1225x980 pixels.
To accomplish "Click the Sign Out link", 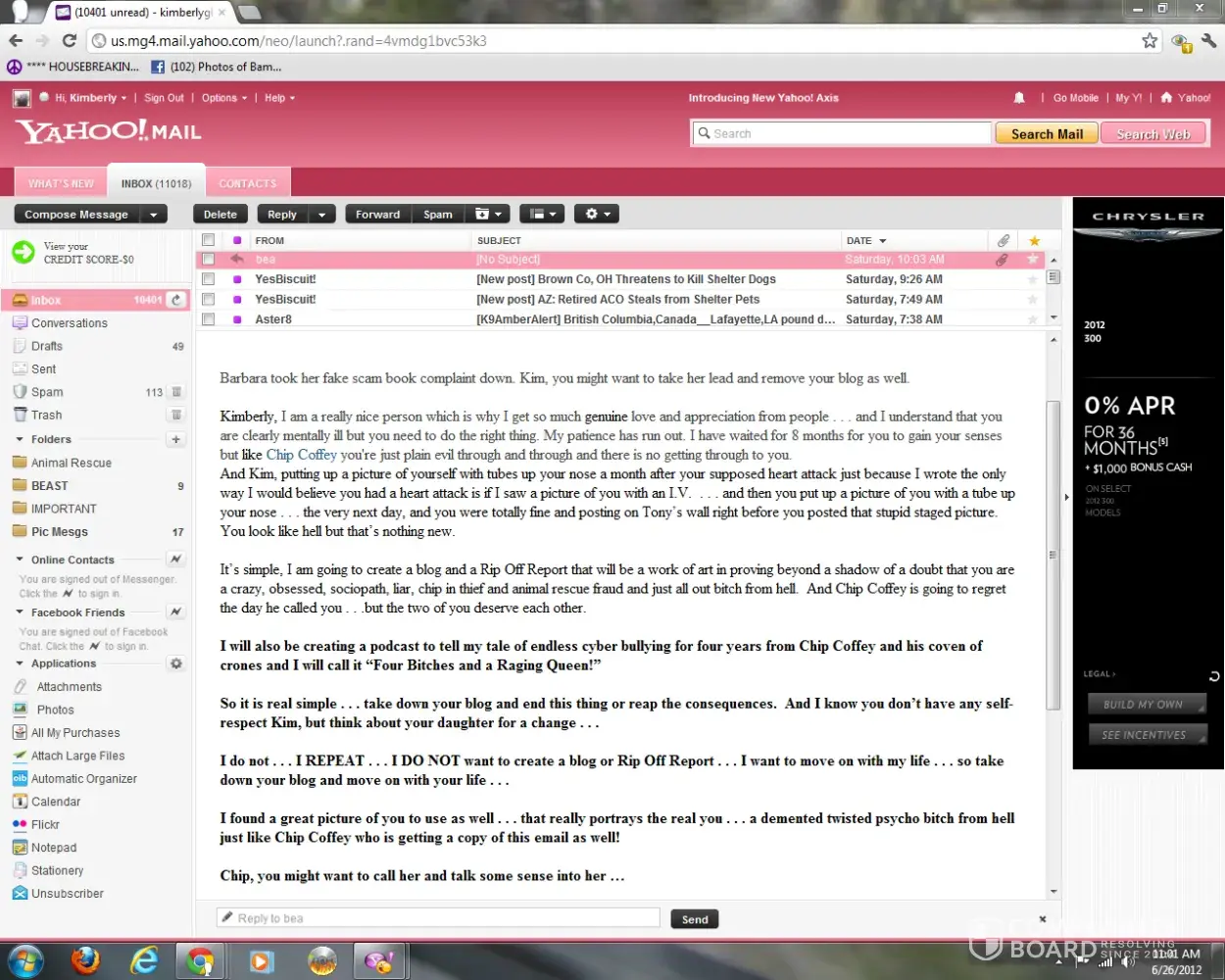I will pos(164,98).
